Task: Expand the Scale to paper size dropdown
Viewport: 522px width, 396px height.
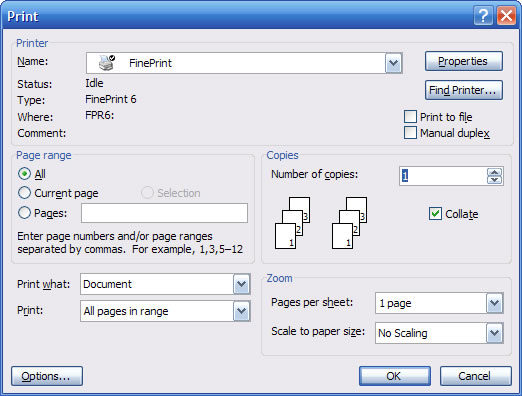Action: coord(494,333)
